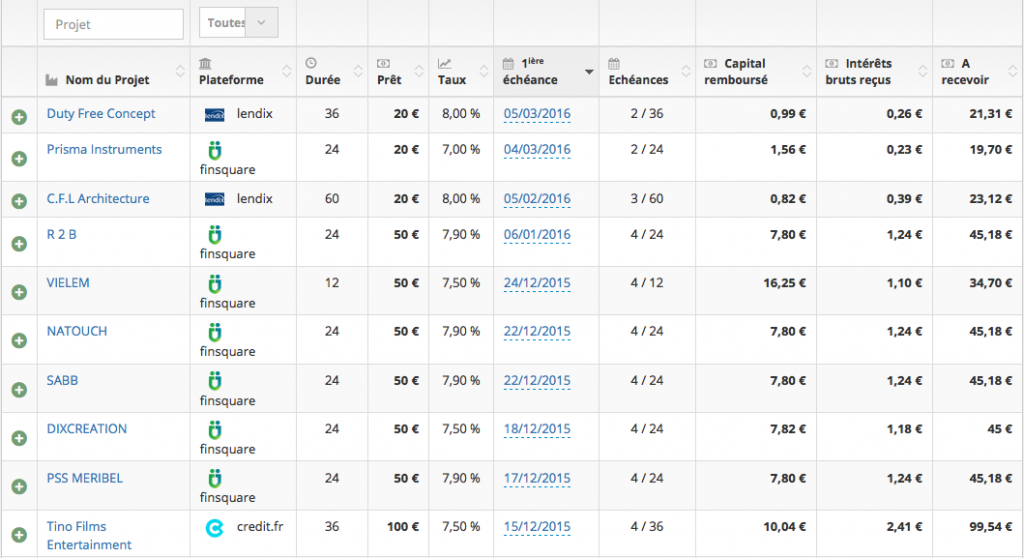This screenshot has width=1024, height=558.
Task: Sort by Echéances column arrows
Action: tap(685, 71)
